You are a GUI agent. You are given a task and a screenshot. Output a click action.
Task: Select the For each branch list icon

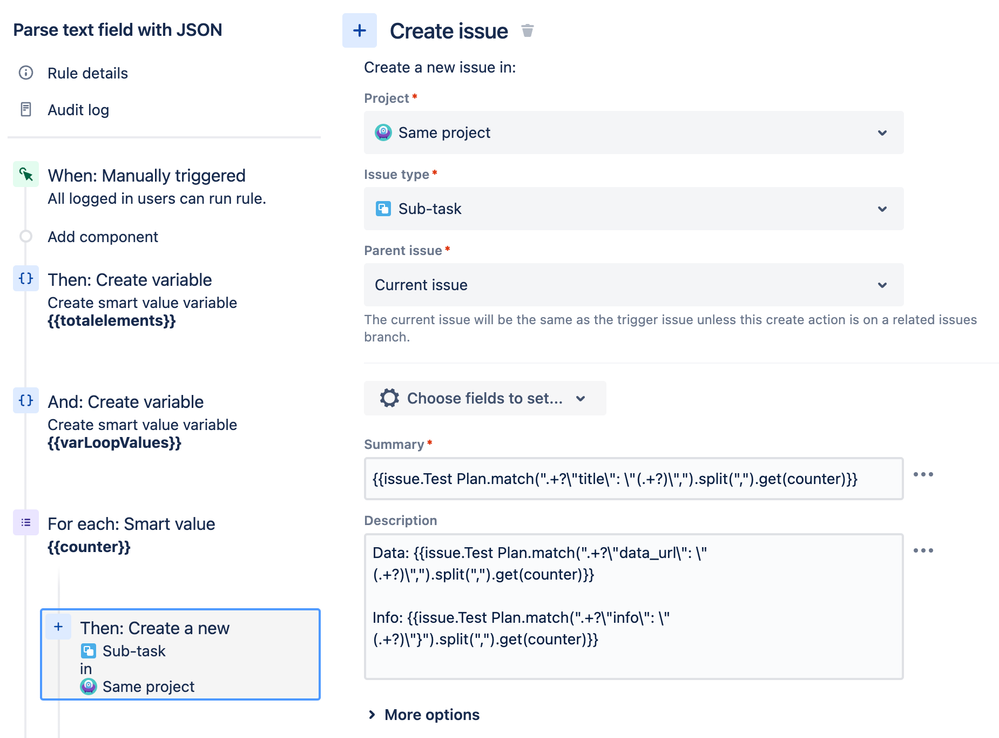(x=26, y=522)
